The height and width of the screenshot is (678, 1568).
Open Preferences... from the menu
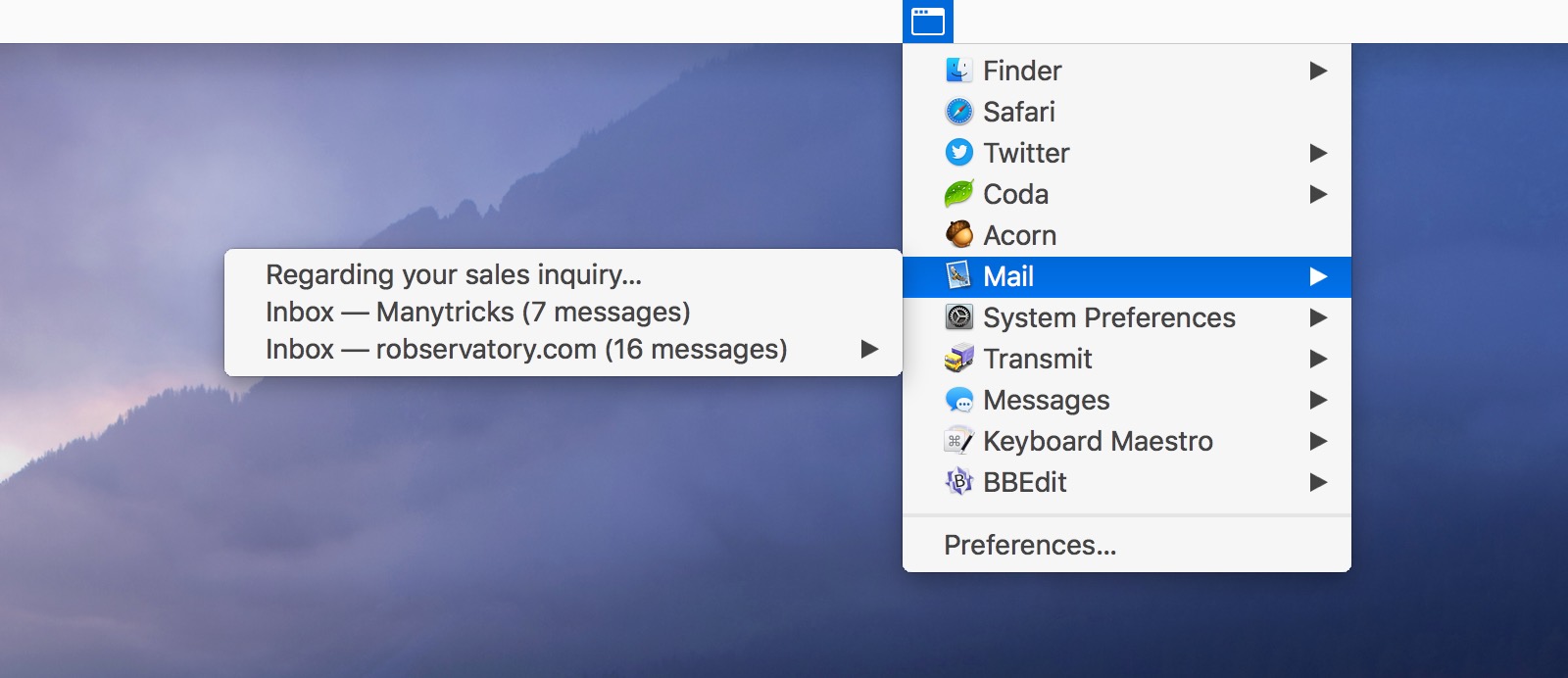pos(1030,545)
